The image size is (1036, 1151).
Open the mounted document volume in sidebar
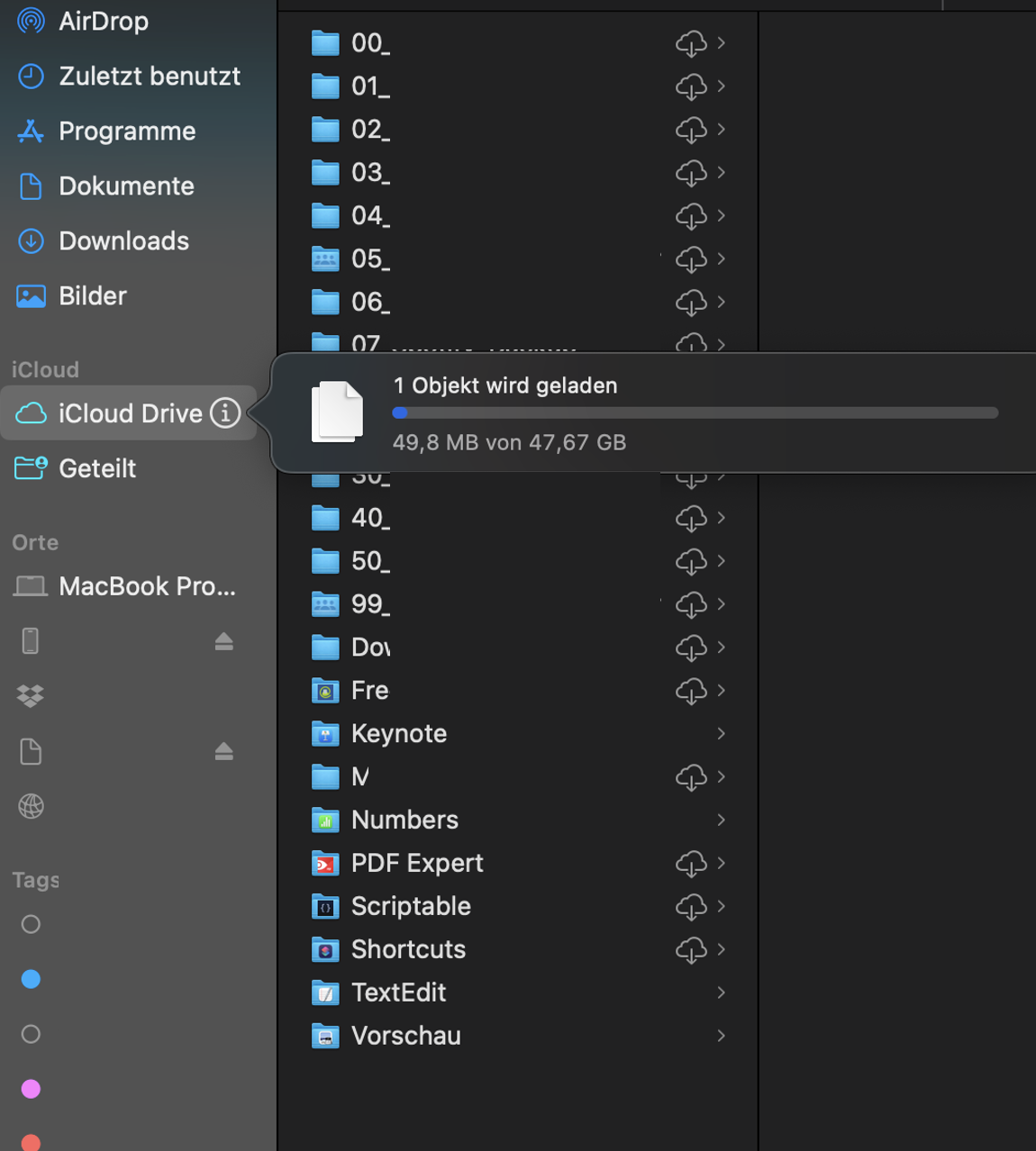(31, 751)
